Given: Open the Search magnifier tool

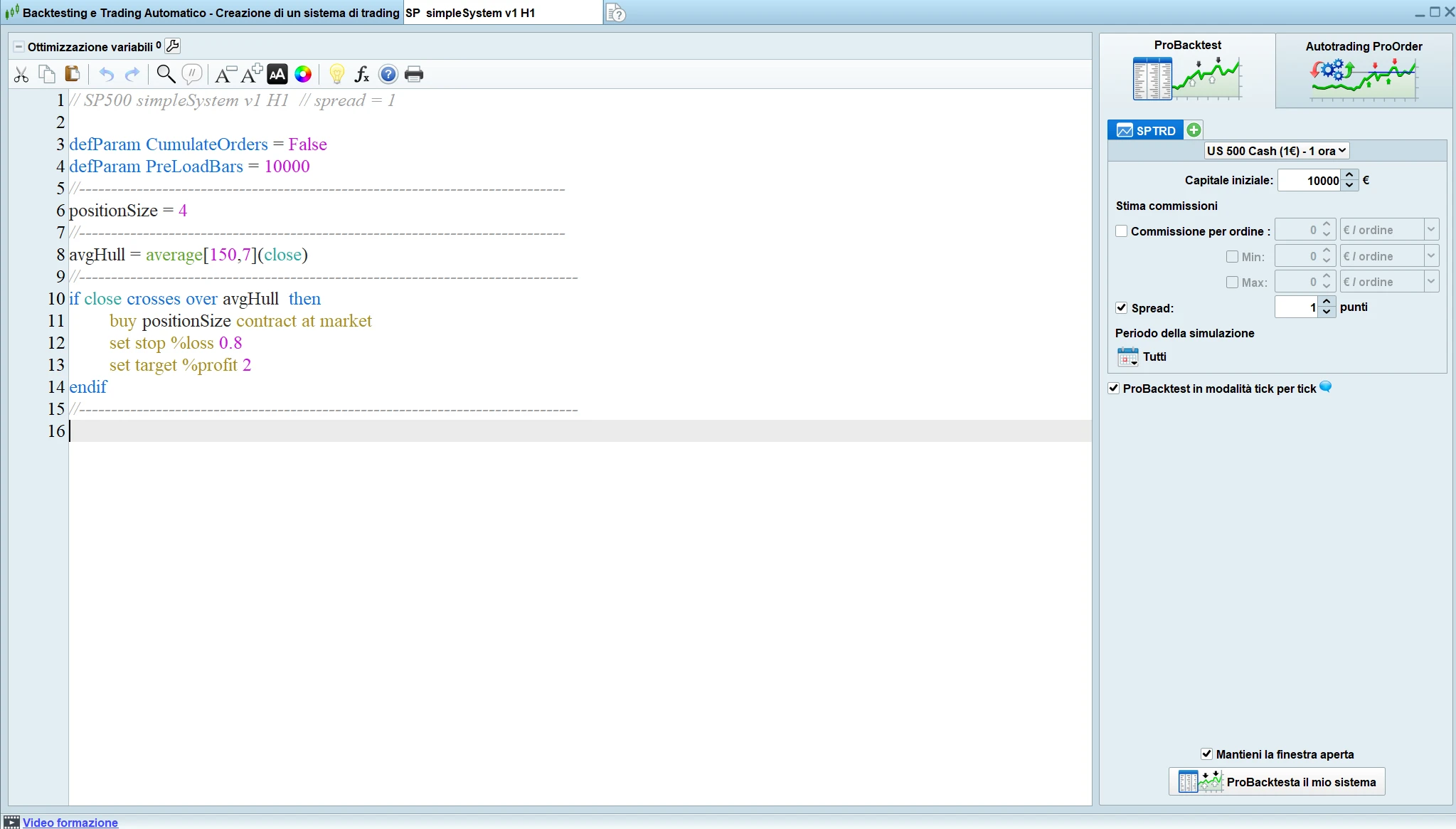Looking at the screenshot, I should tap(166, 74).
